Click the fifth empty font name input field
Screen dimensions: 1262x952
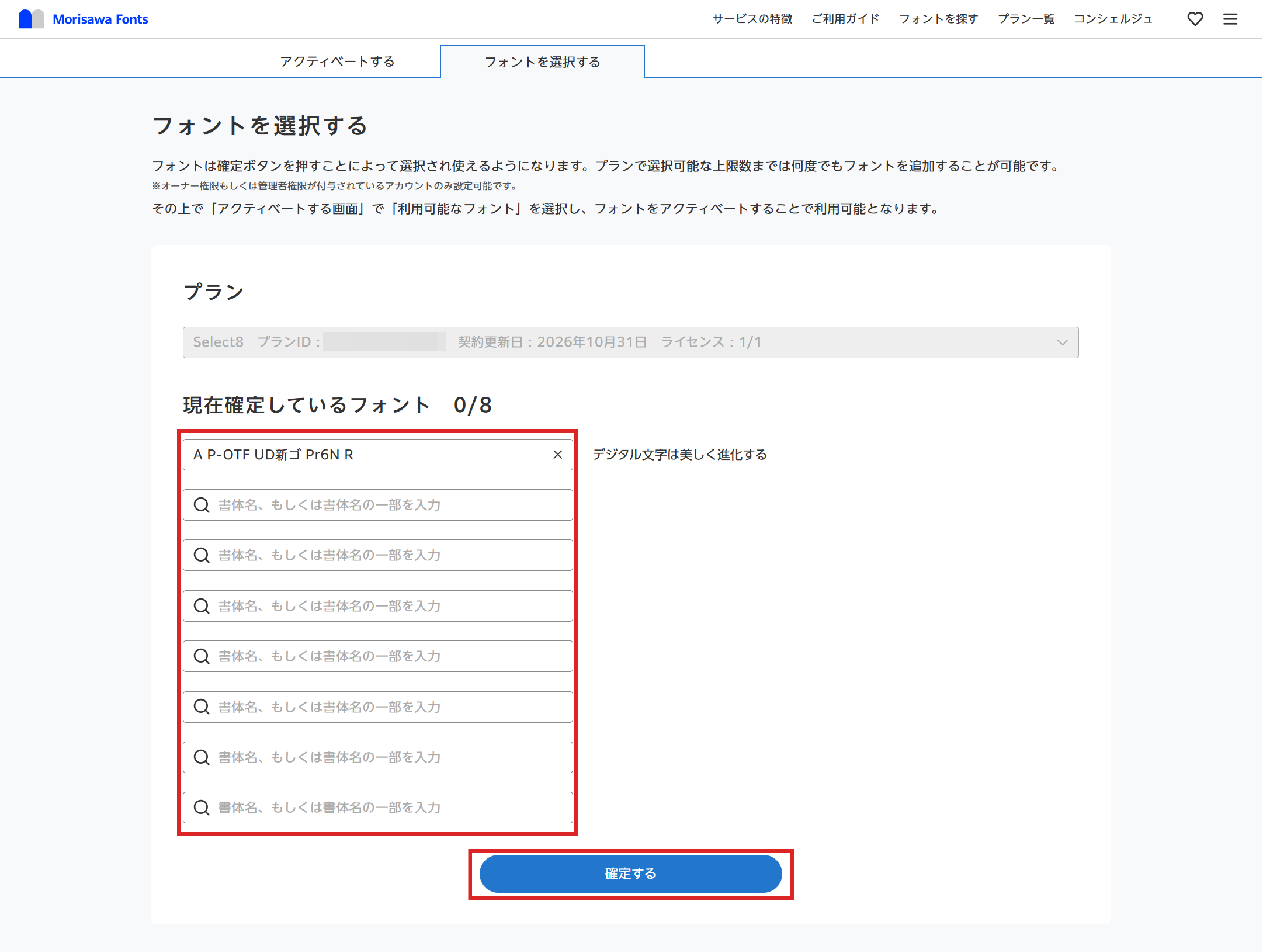378,707
